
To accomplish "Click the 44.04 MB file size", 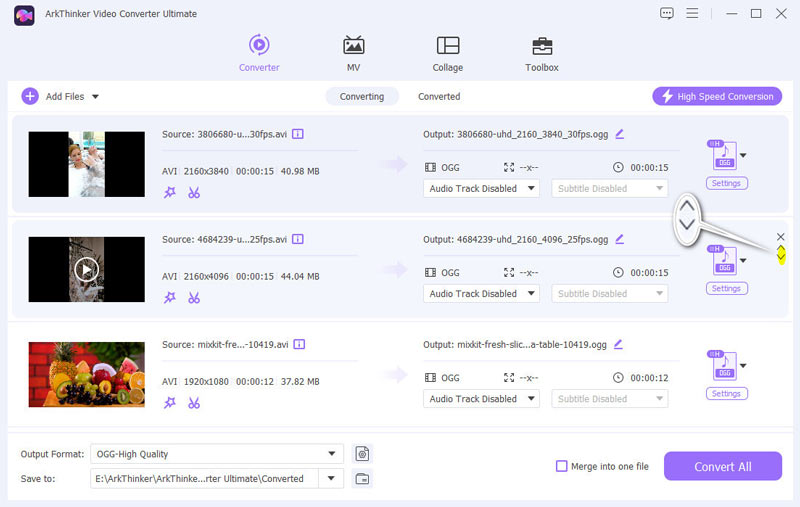I will point(300,276).
